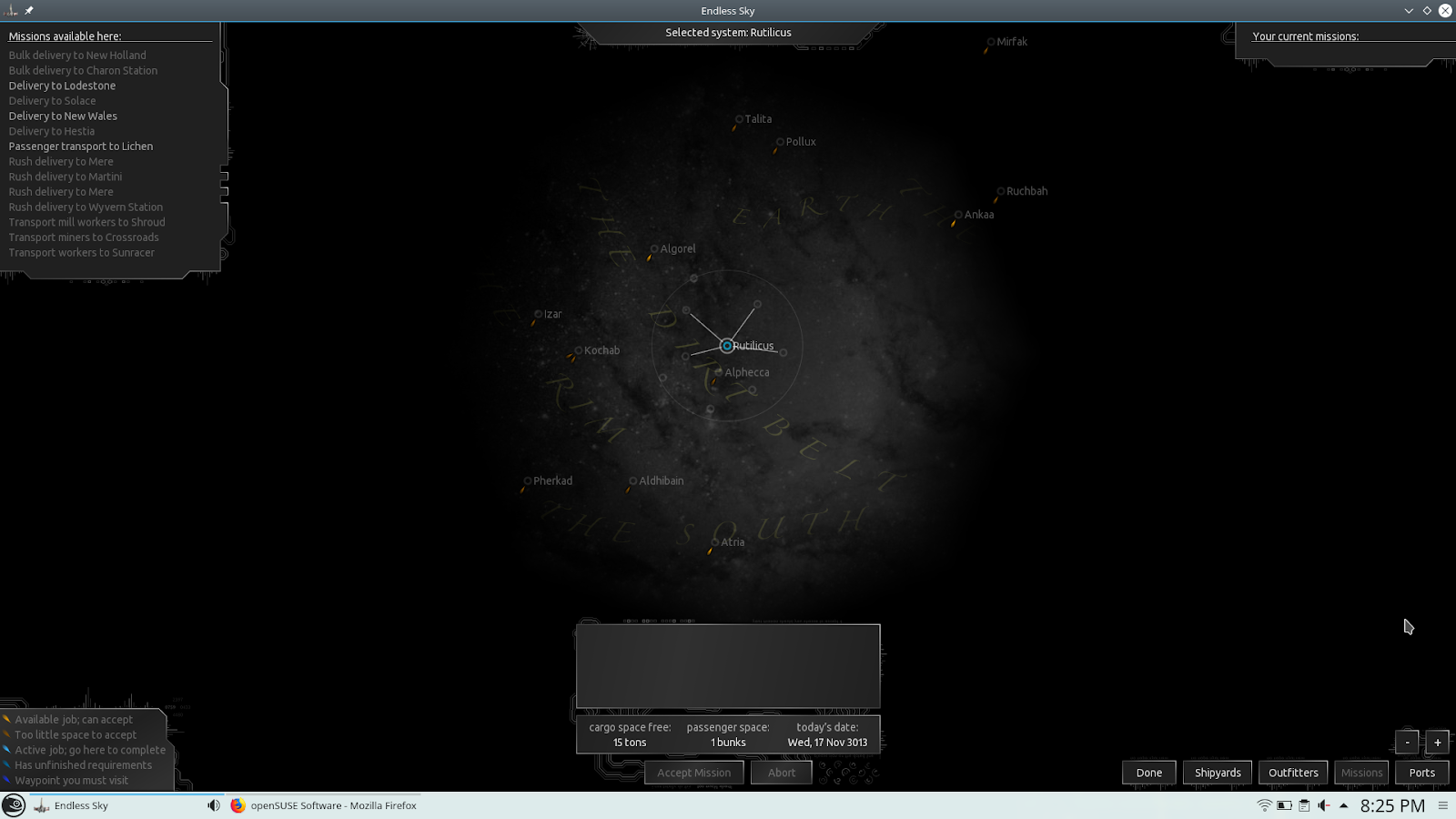Select the Aldhibain star system

click(632, 480)
